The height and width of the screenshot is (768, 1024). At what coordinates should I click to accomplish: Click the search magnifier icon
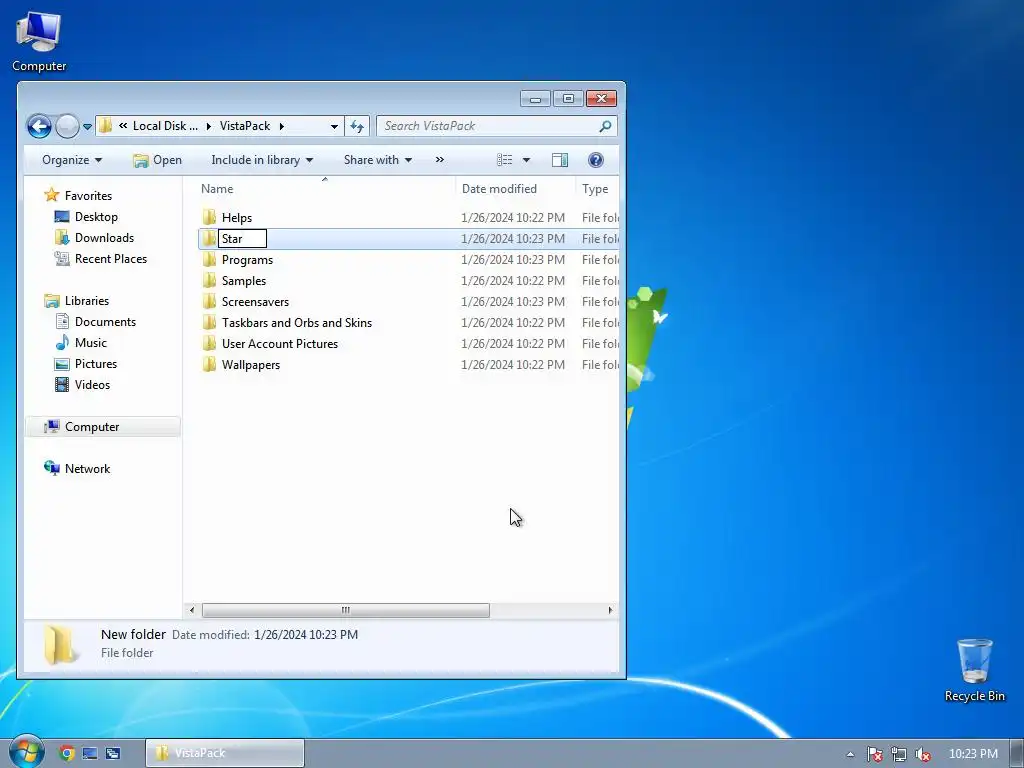pos(605,126)
